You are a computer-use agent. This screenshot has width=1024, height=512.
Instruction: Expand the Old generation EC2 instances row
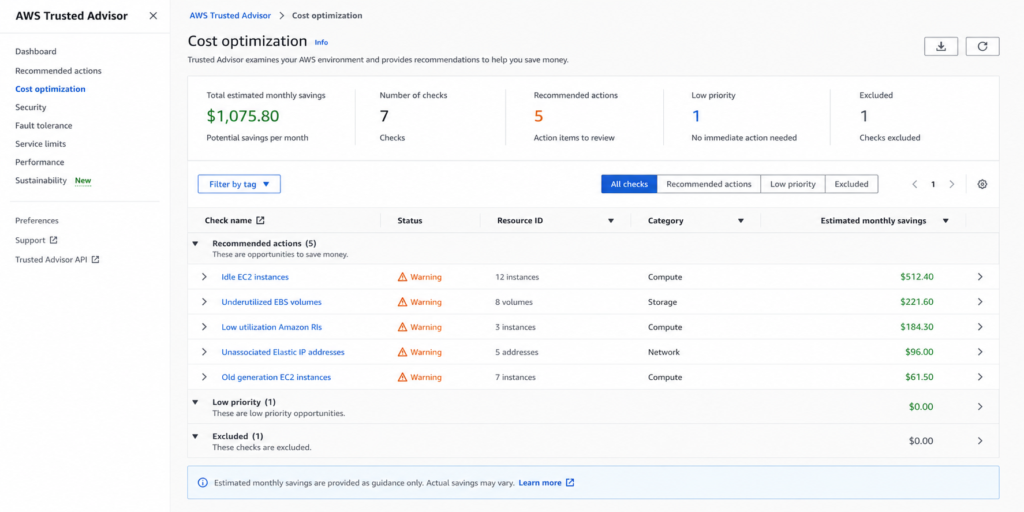pos(204,377)
